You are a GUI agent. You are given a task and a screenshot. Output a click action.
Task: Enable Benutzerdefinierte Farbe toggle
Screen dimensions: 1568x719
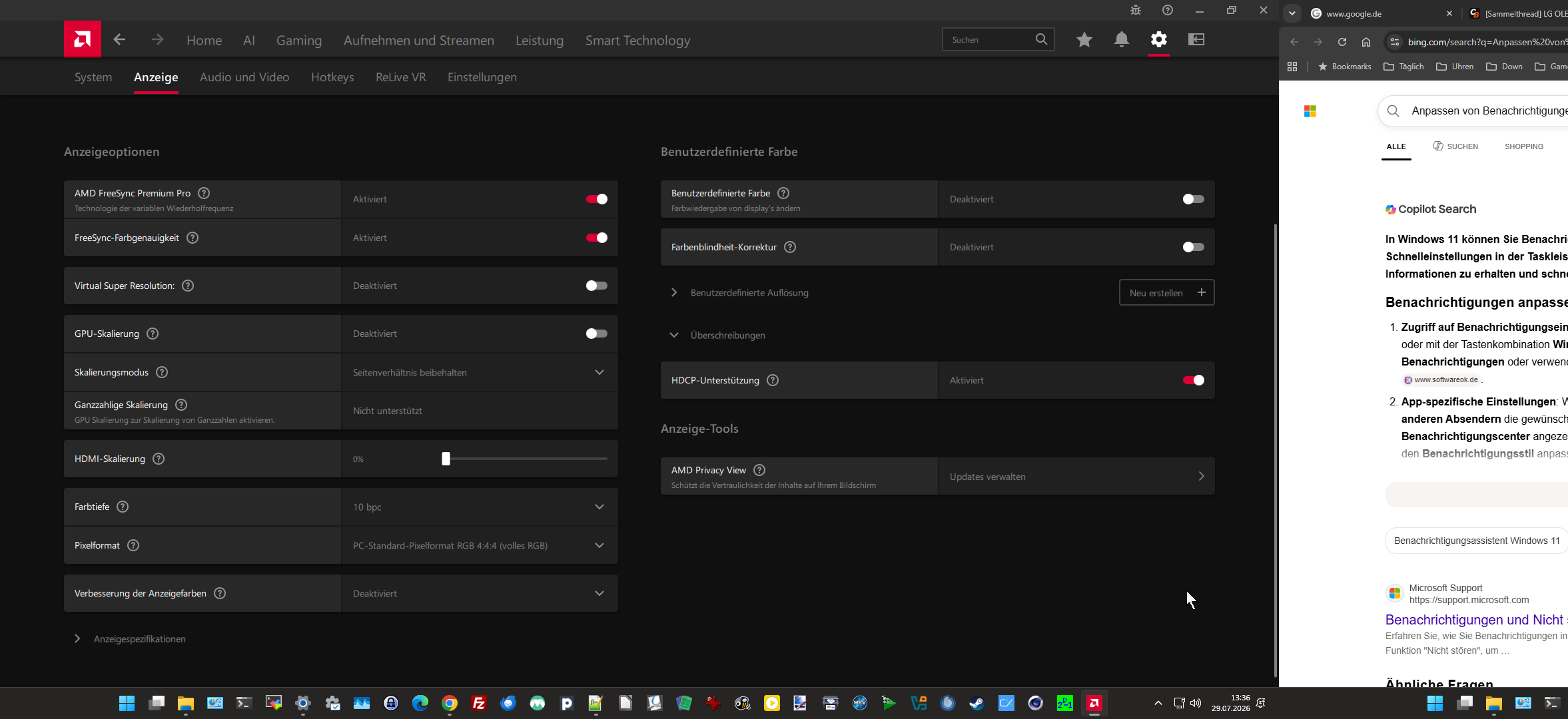point(1193,199)
